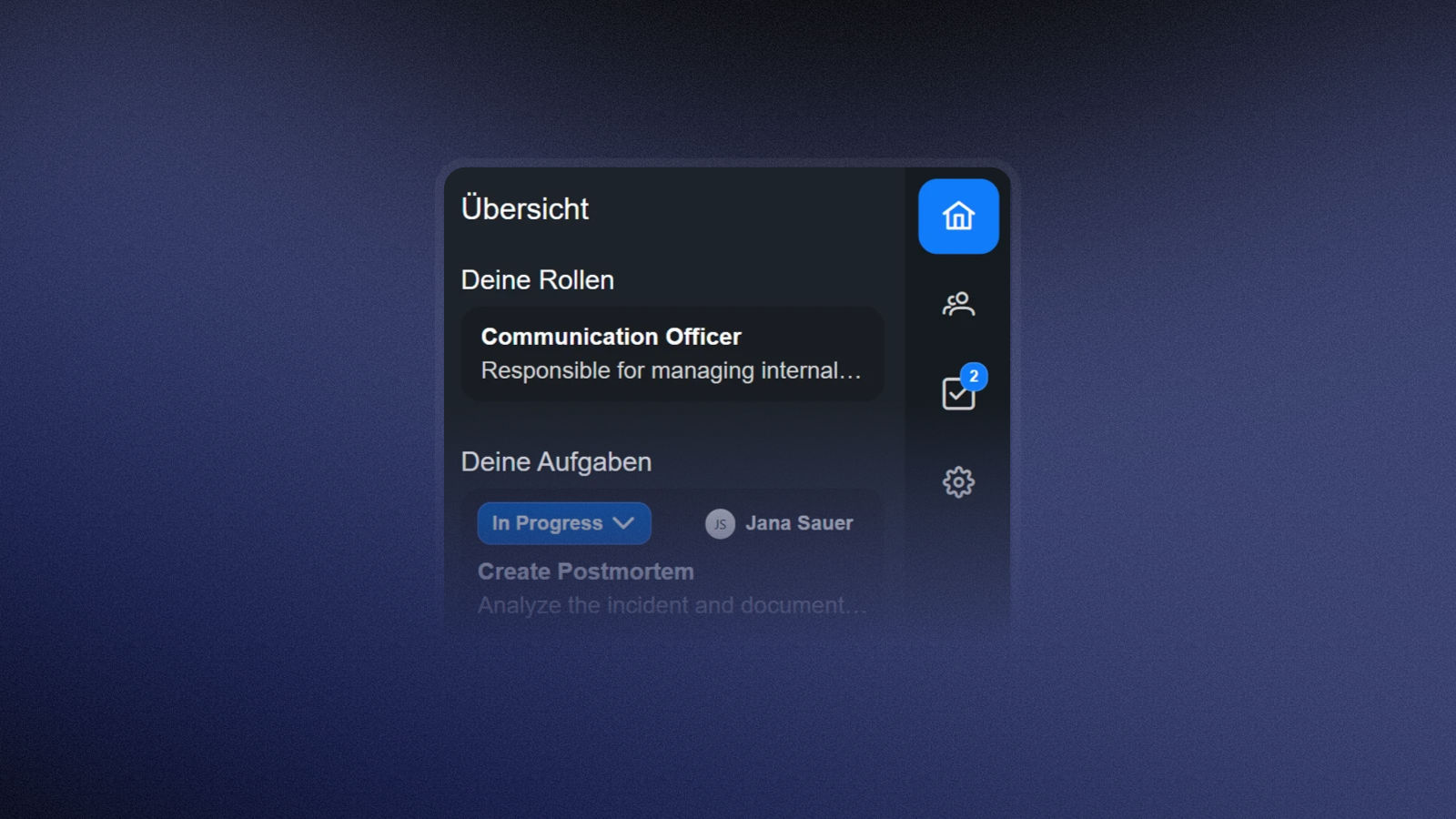Open the Communication Officer role card

(x=672, y=354)
